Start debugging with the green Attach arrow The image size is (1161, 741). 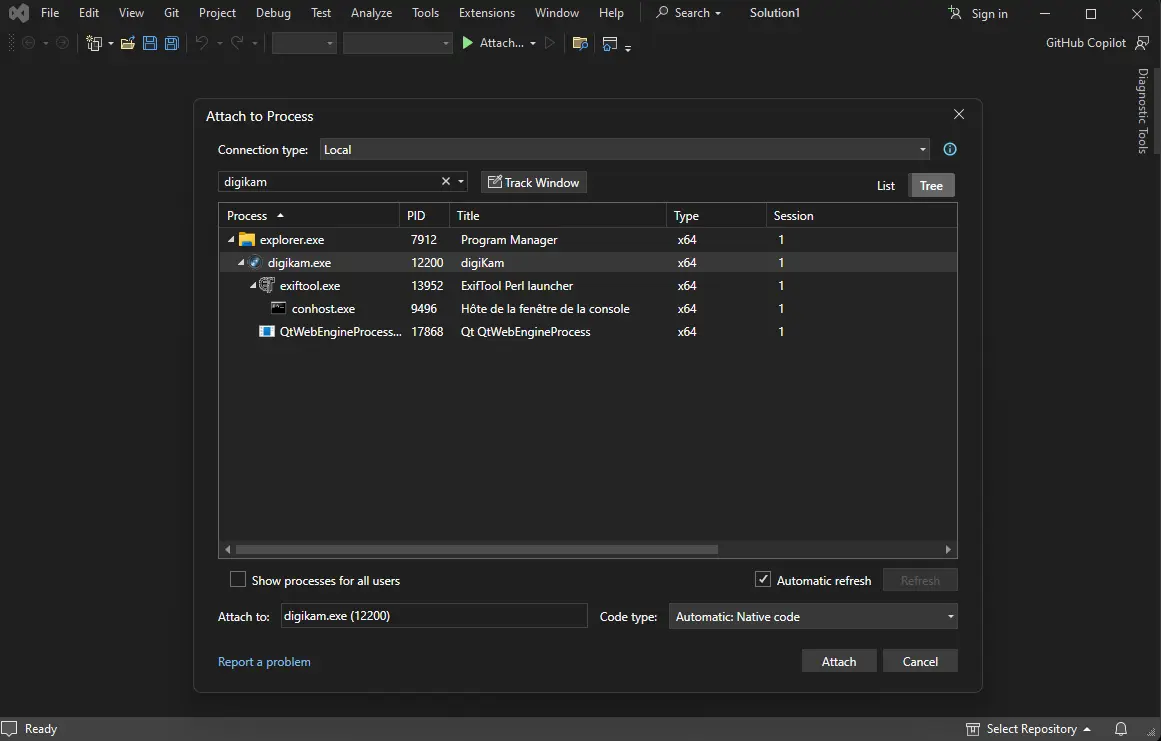point(467,43)
